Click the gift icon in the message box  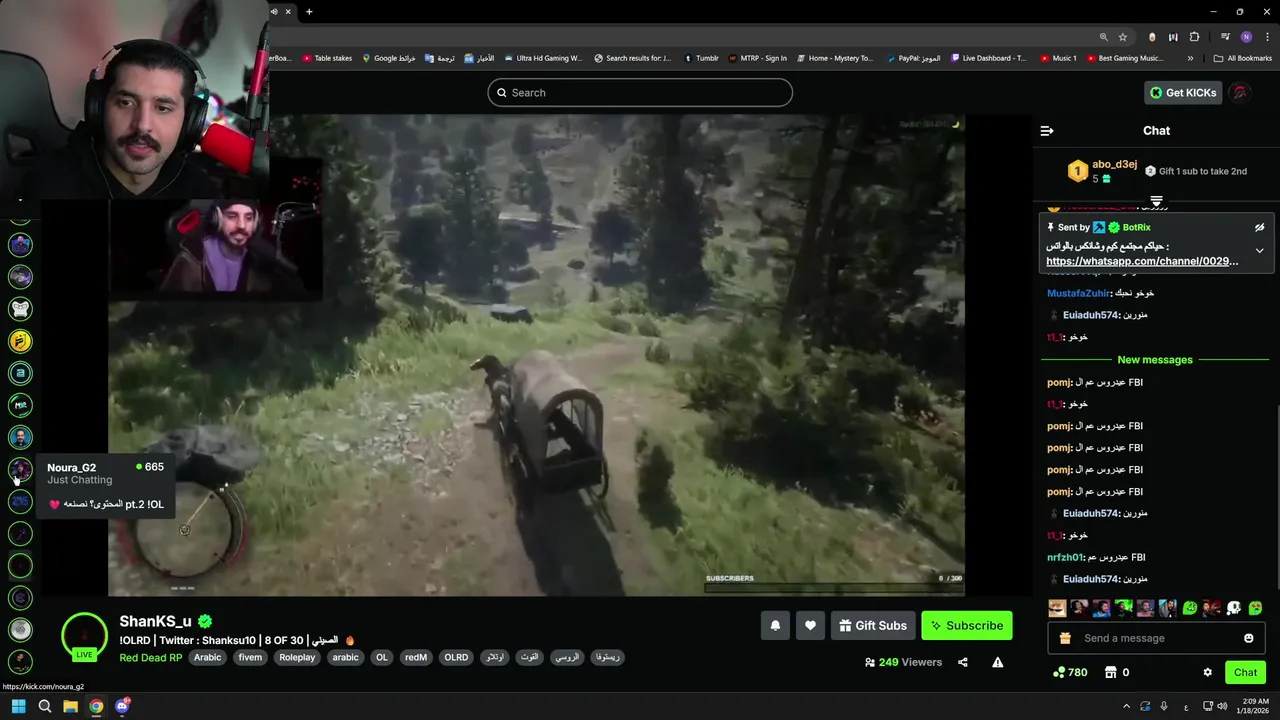tap(1065, 638)
